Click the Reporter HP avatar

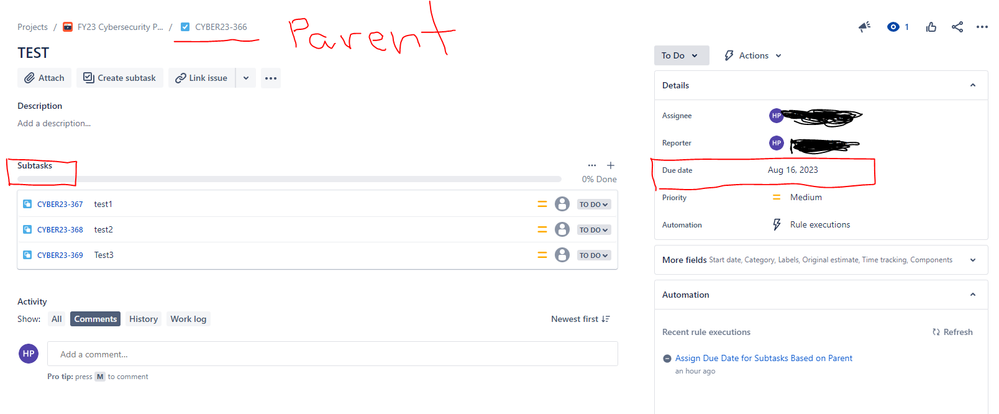[x=776, y=143]
